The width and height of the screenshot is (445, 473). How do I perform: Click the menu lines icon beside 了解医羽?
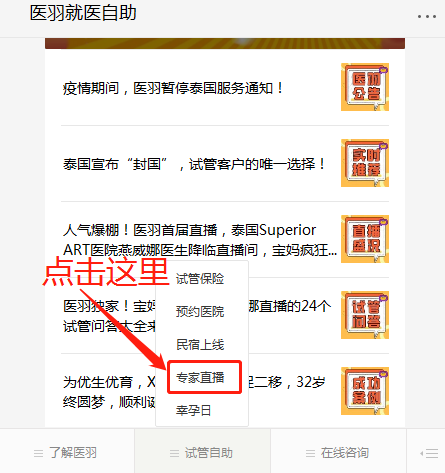39,453
